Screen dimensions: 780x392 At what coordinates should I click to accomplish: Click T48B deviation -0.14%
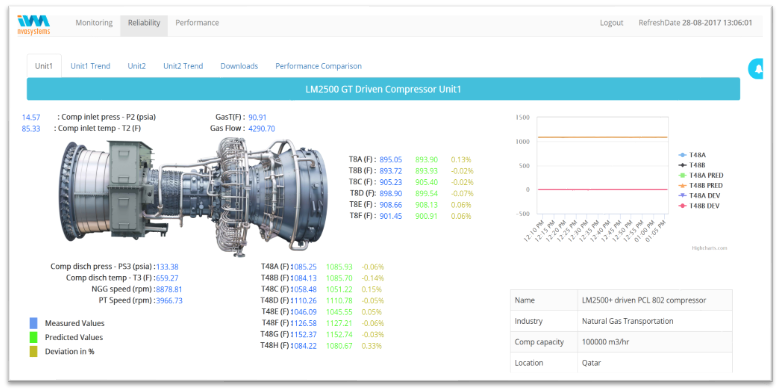click(x=373, y=278)
